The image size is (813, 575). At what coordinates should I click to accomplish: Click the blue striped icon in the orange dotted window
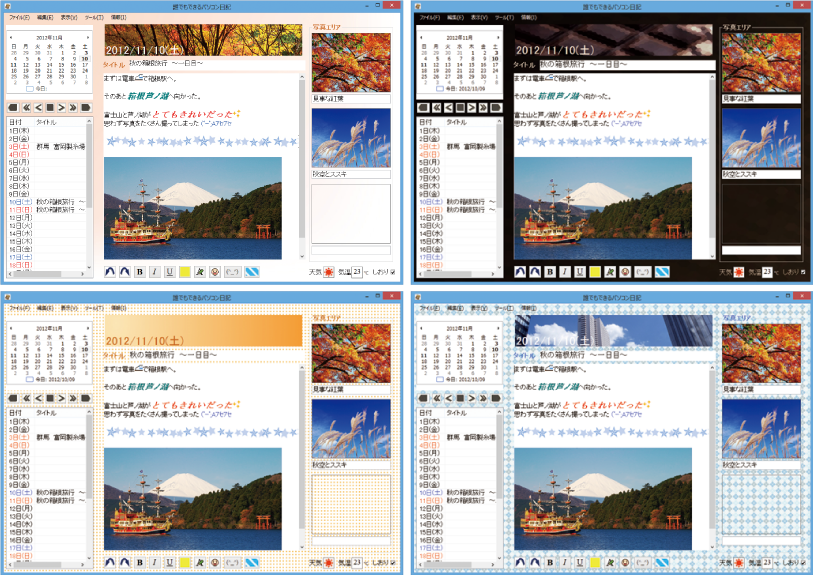tap(252, 563)
